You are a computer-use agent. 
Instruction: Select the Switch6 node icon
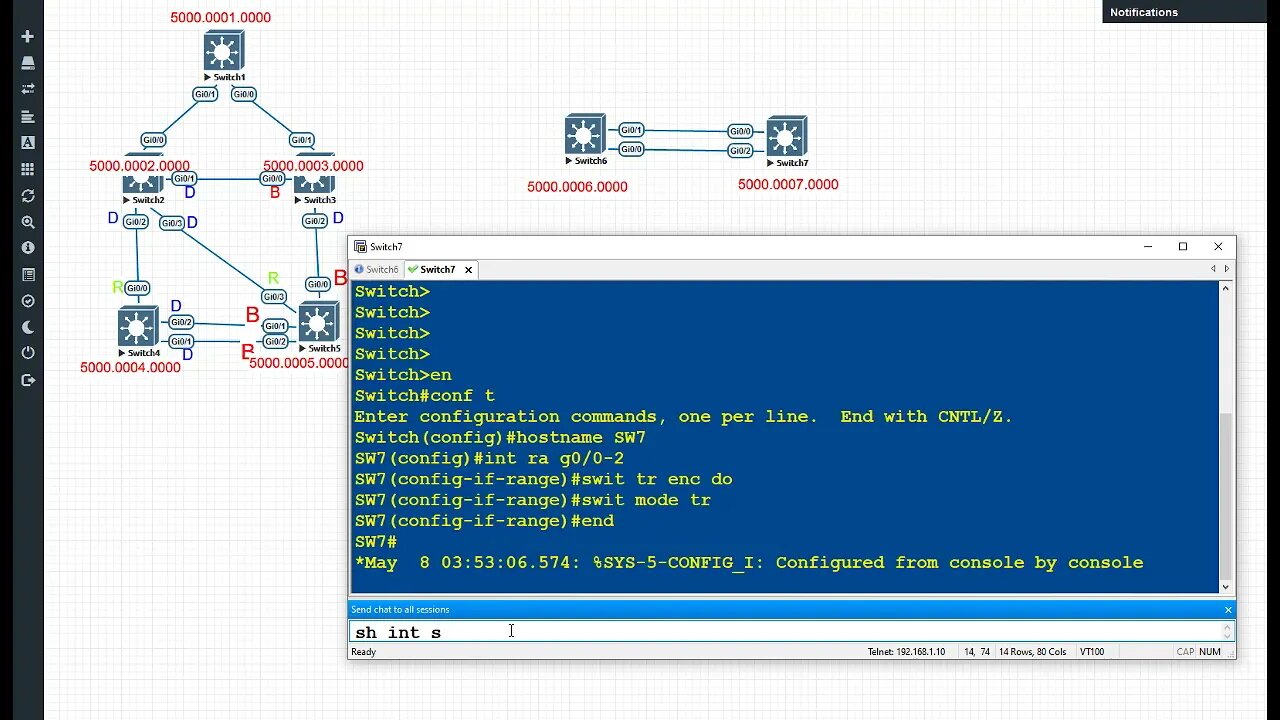585,134
